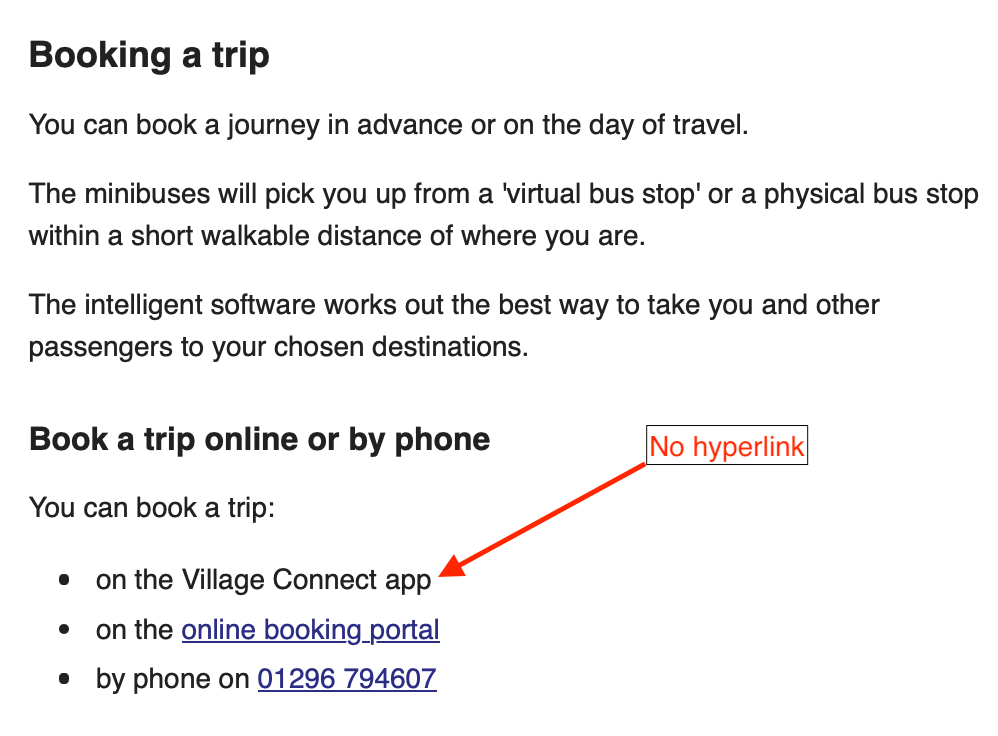Click the bullet point beside online booking portal
998x736 pixels.
(65, 630)
